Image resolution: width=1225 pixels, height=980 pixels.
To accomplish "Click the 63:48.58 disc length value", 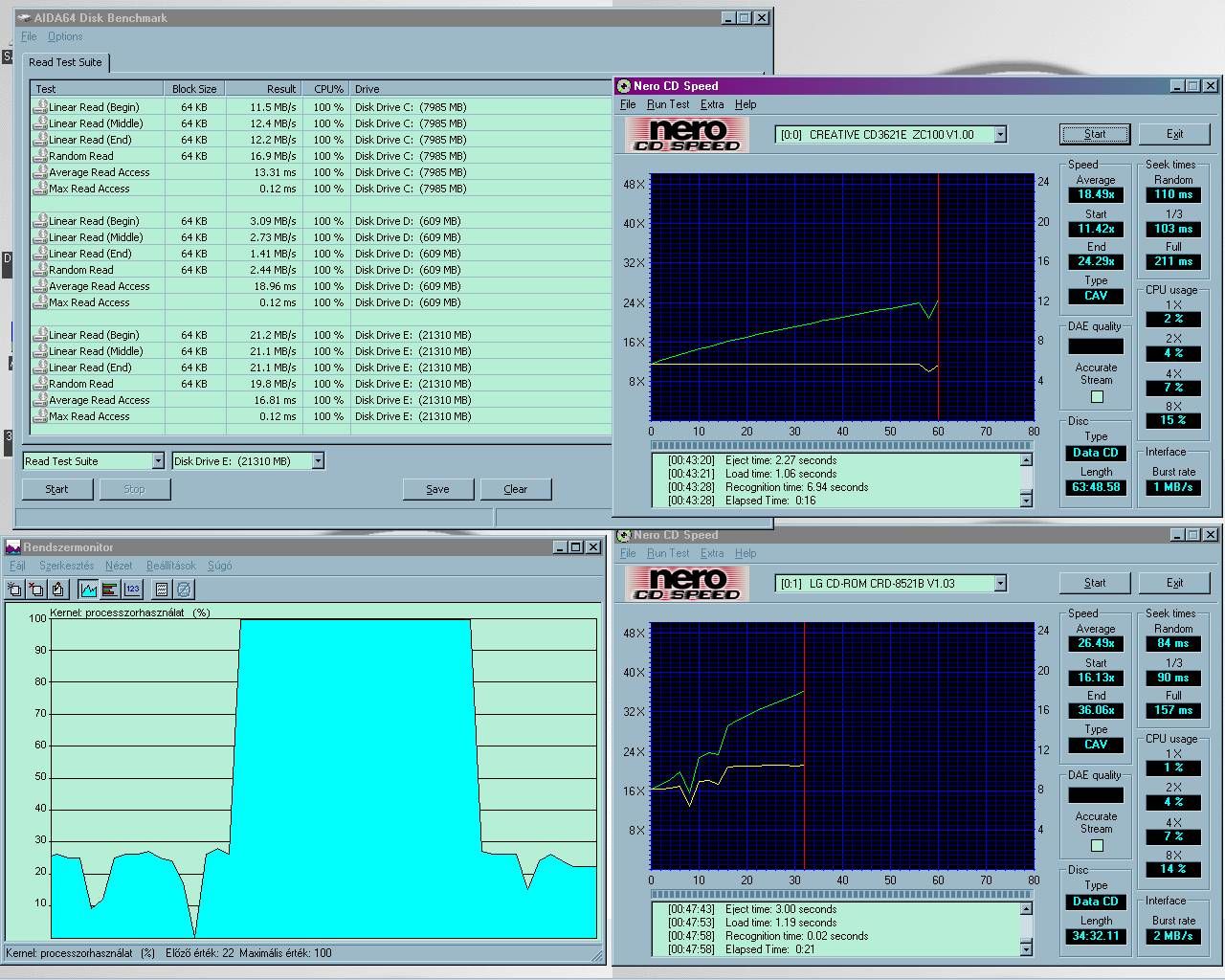I will 1096,487.
